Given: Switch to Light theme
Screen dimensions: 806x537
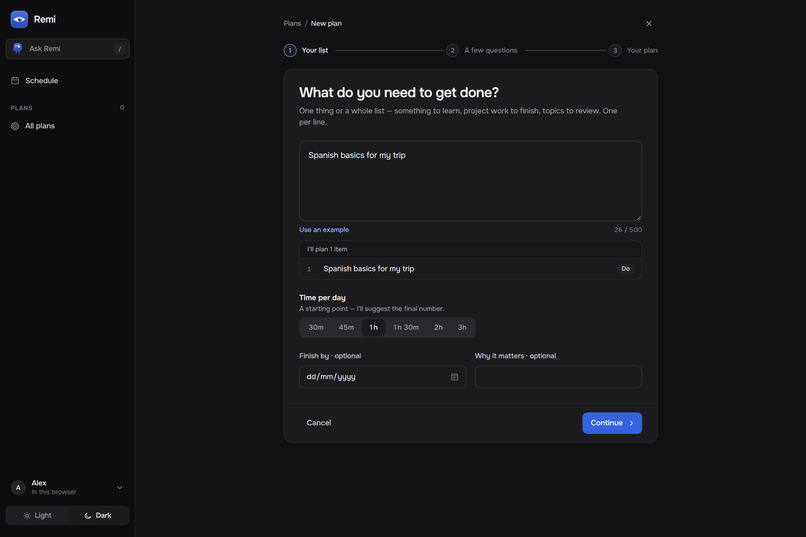Looking at the screenshot, I should point(37,515).
